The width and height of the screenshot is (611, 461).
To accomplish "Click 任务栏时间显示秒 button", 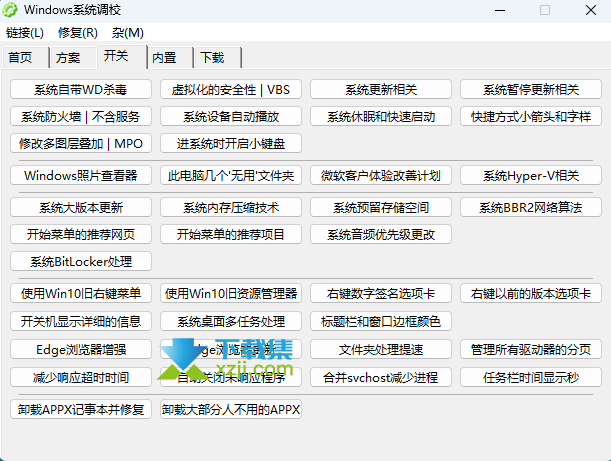I will coord(531,377).
